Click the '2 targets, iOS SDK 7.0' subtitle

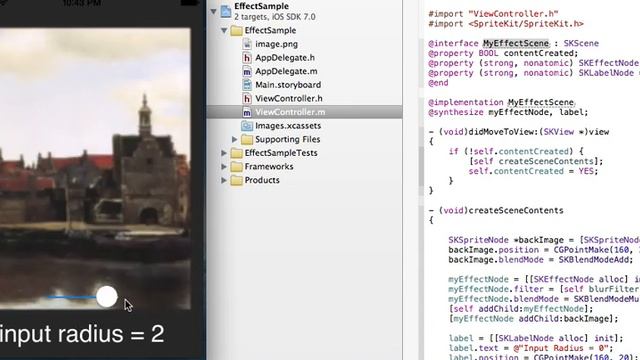[x=275, y=17]
